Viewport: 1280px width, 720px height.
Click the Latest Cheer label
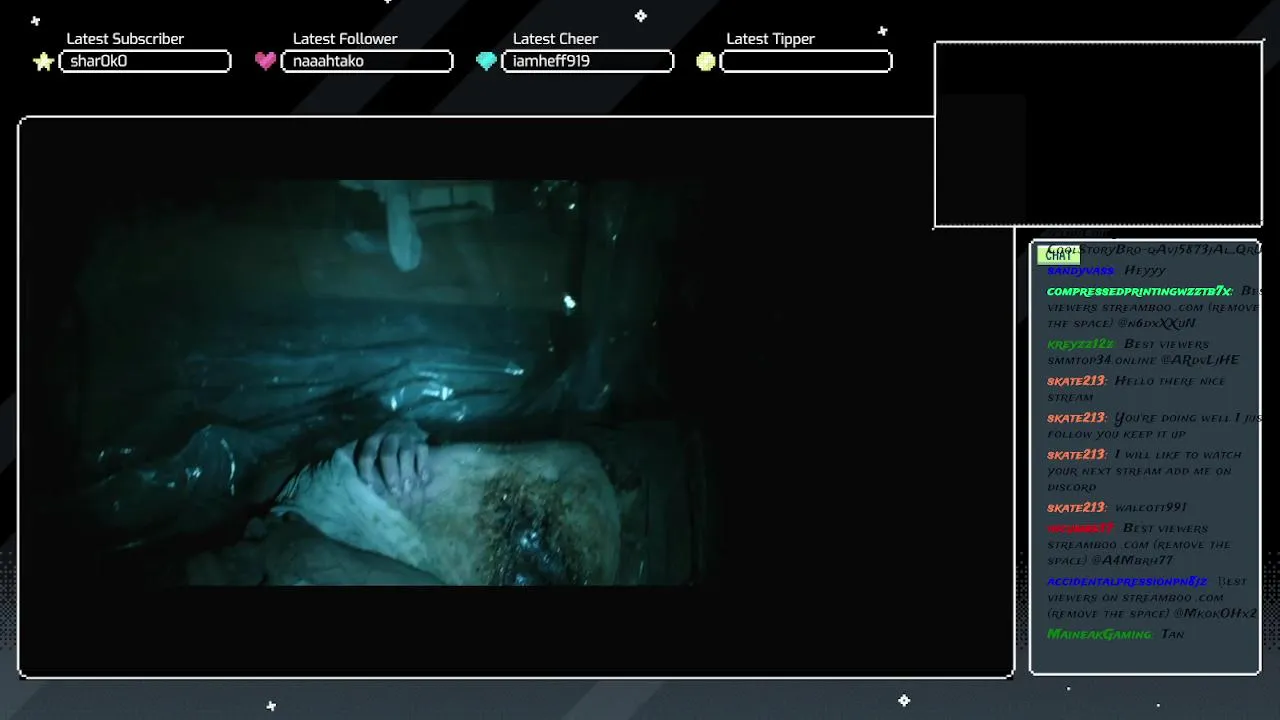[555, 39]
